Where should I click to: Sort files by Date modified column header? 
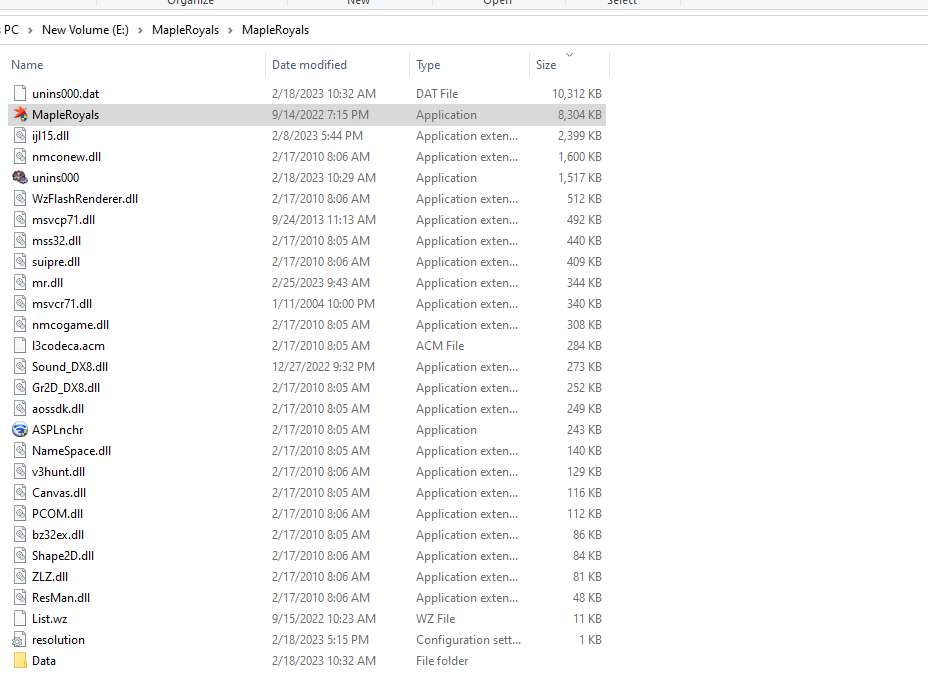pos(310,65)
